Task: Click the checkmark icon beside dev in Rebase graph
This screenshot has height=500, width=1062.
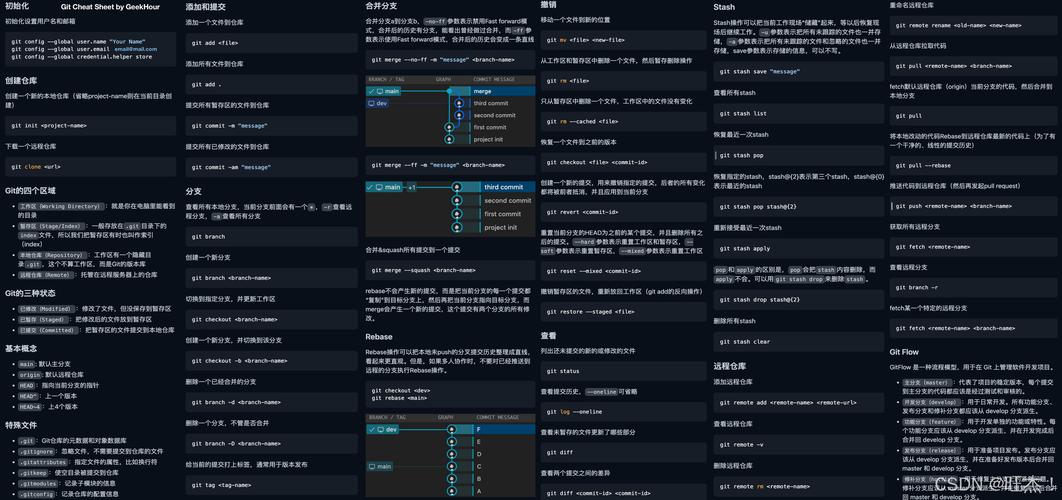Action: click(370, 430)
